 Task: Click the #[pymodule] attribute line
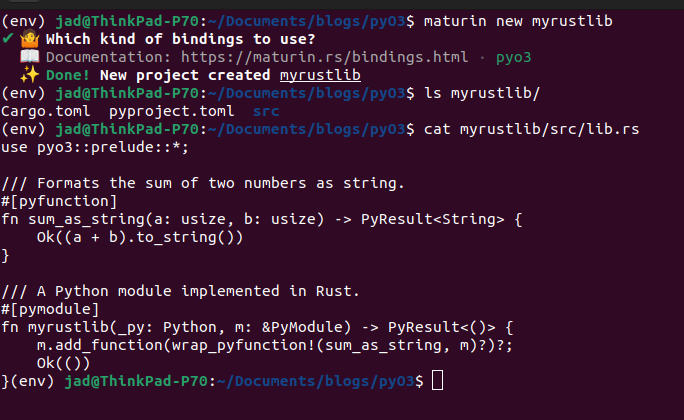tap(51, 309)
